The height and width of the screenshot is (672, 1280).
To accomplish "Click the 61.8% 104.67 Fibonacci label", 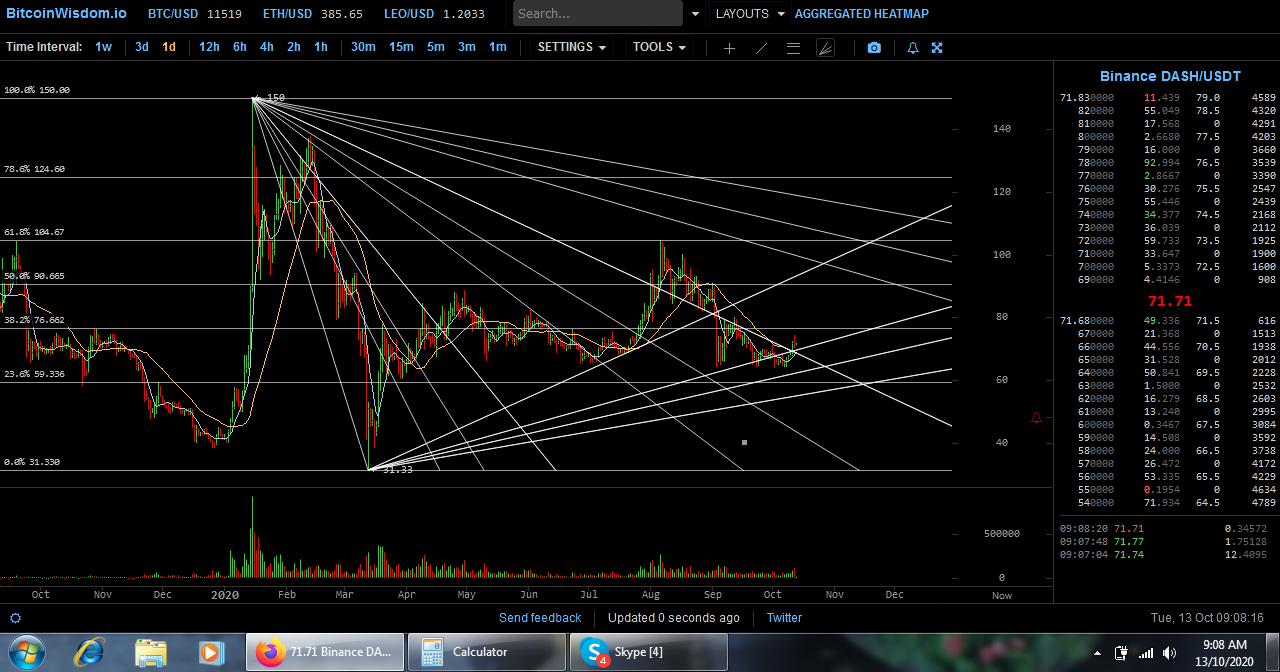I will [34, 232].
